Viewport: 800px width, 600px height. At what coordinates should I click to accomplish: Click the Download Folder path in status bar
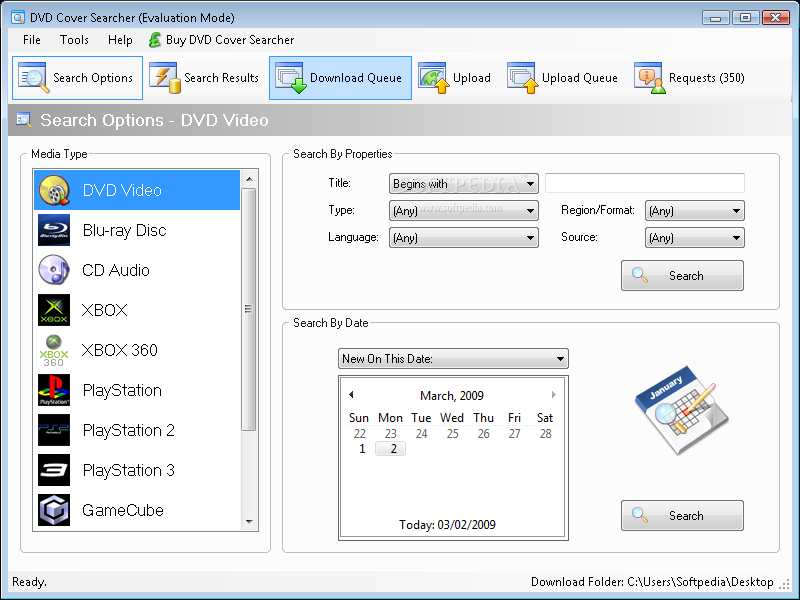click(x=652, y=582)
